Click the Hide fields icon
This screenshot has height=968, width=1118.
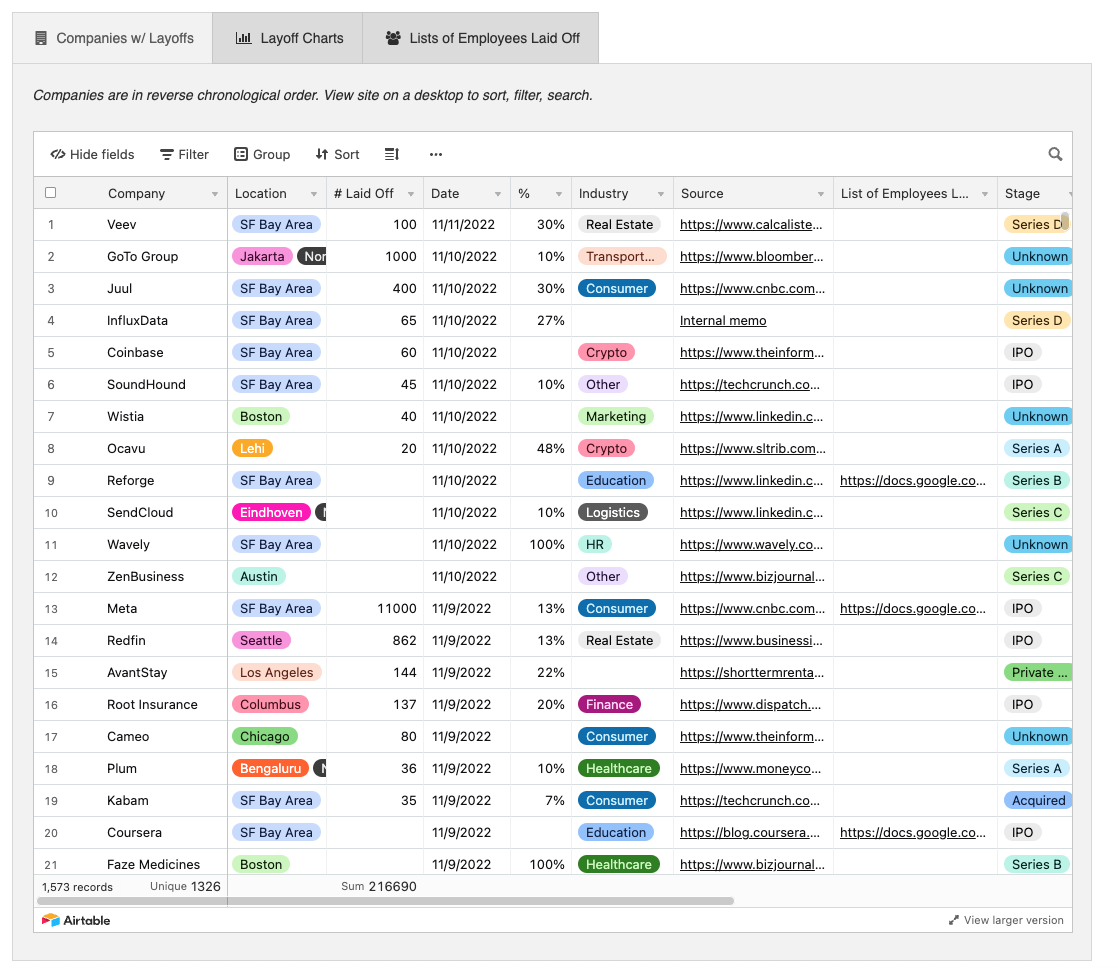(58, 154)
